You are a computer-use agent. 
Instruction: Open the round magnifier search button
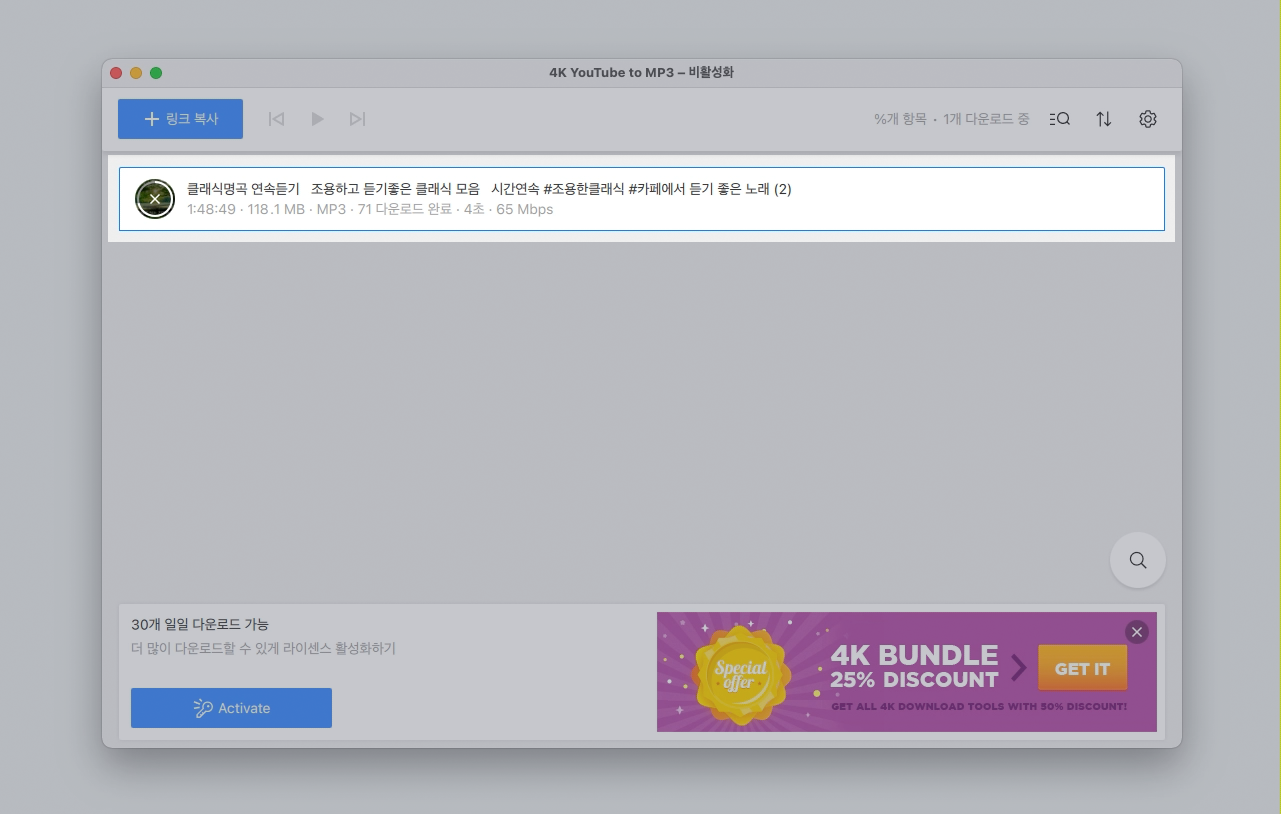point(1138,560)
